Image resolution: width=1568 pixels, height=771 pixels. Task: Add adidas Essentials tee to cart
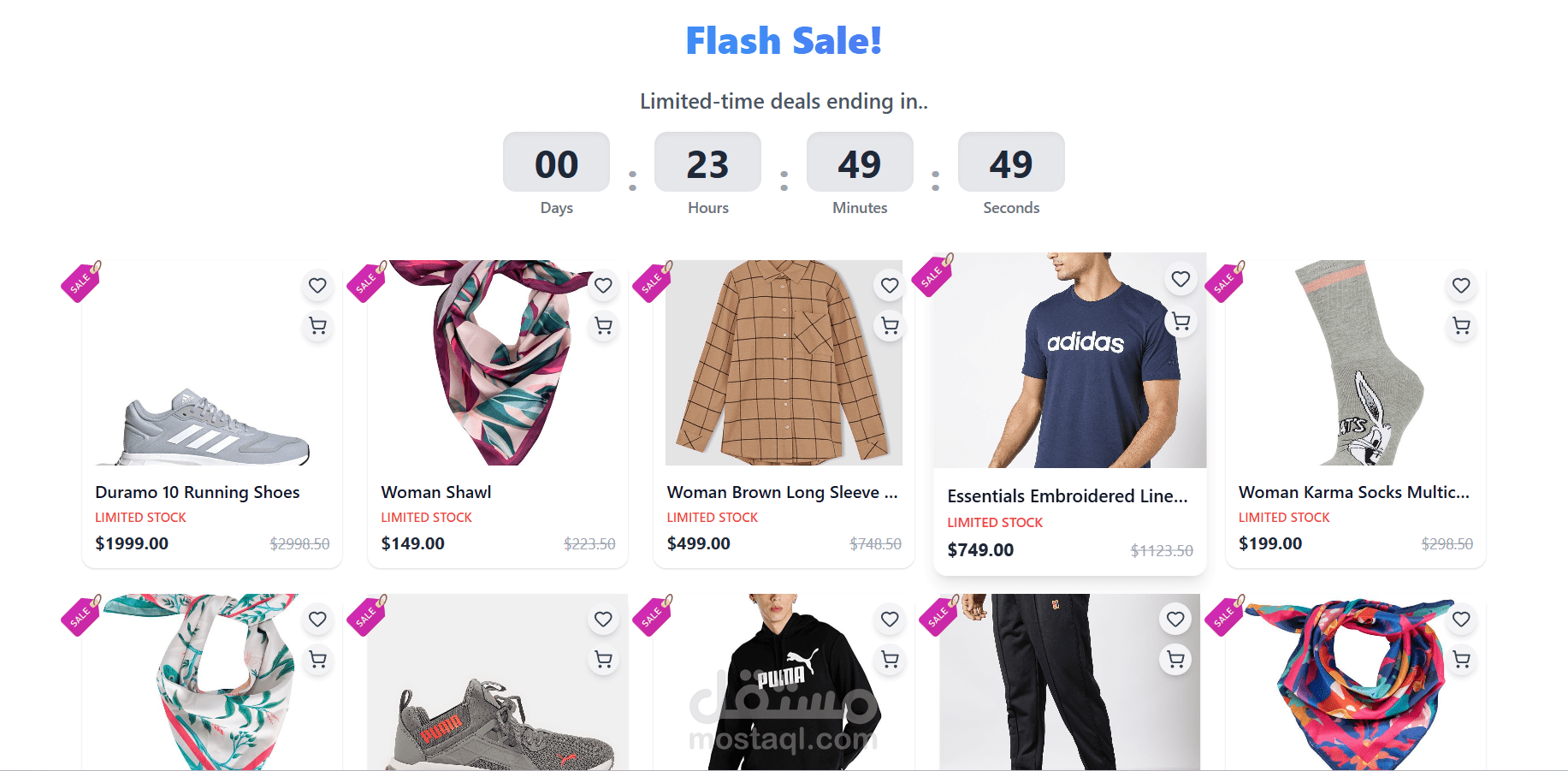click(x=1180, y=322)
